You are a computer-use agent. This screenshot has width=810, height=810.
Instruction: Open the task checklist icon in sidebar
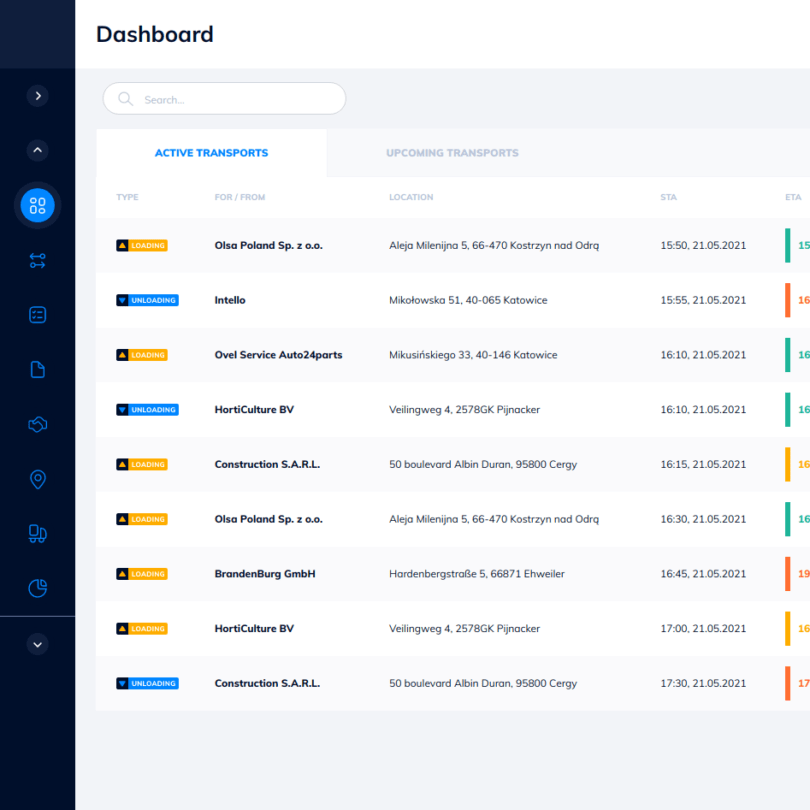pyautogui.click(x=37, y=315)
